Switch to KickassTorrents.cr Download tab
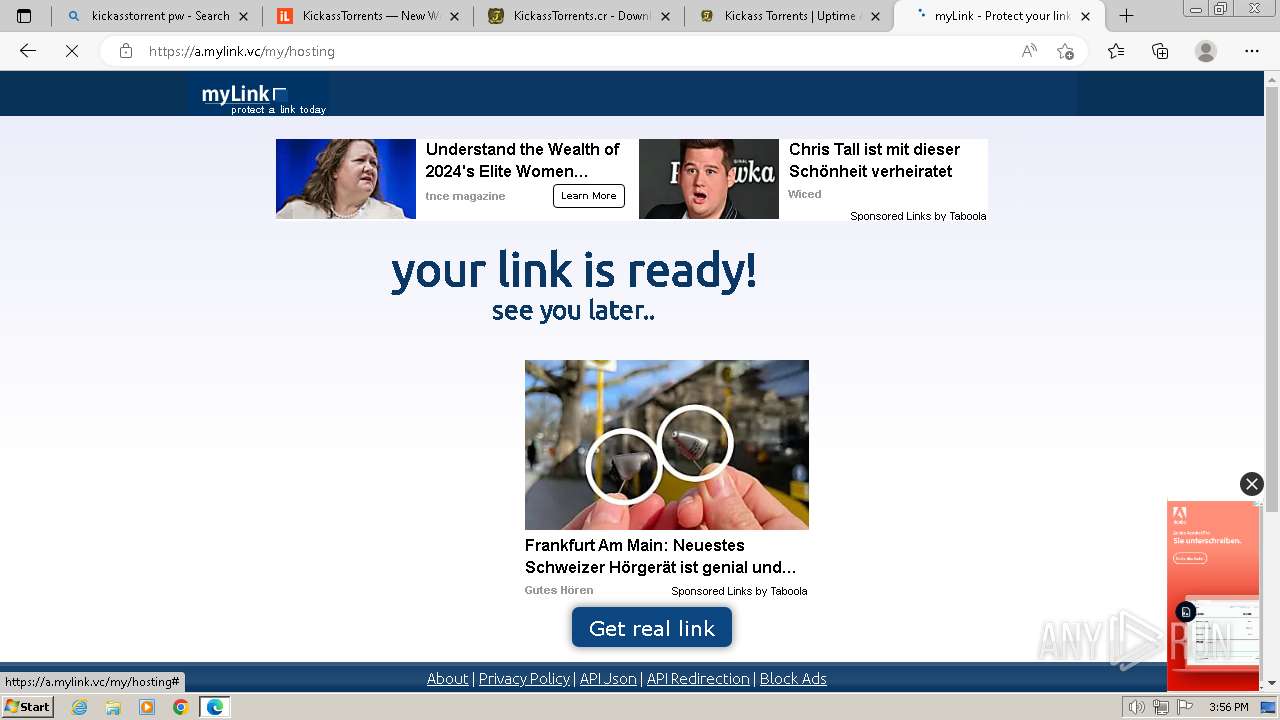The height and width of the screenshot is (720, 1280). 579,16
